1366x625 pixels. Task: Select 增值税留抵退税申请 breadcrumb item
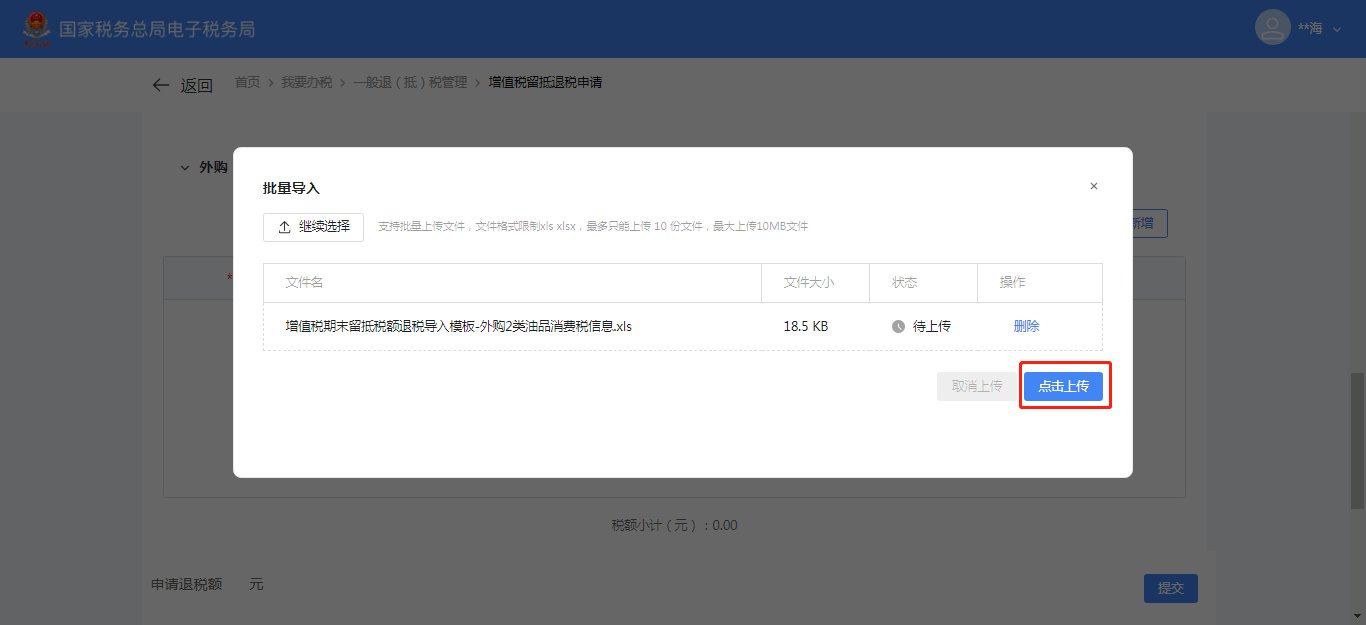[x=544, y=82]
